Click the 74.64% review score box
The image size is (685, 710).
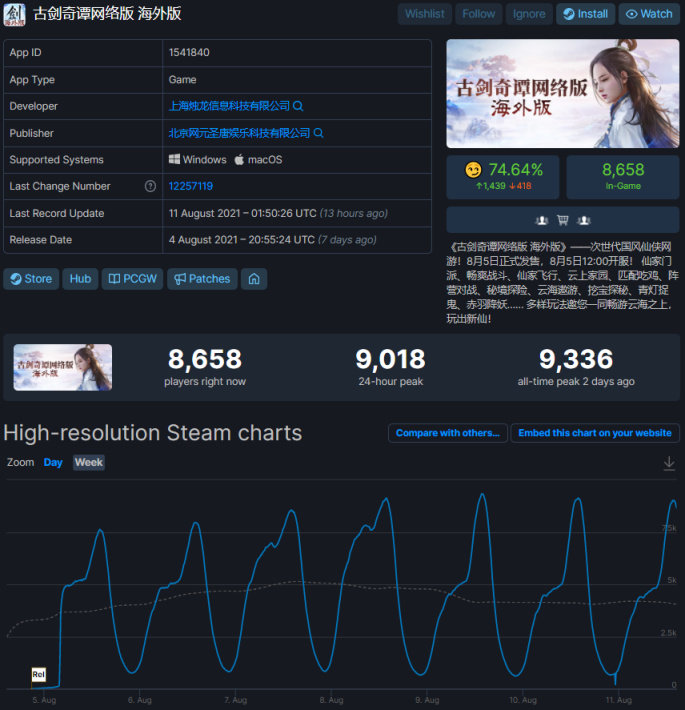503,177
